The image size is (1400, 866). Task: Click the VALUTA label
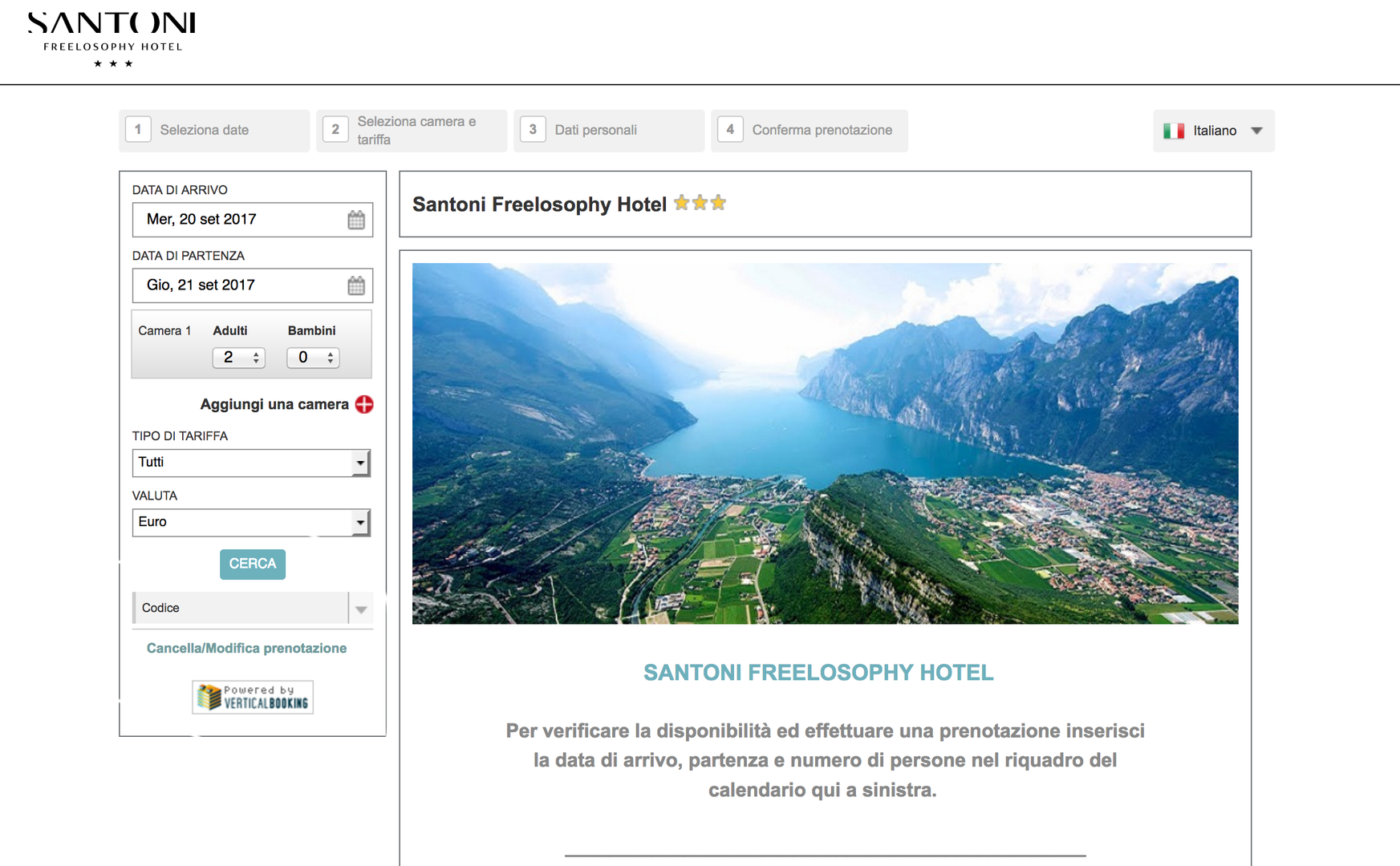(155, 496)
